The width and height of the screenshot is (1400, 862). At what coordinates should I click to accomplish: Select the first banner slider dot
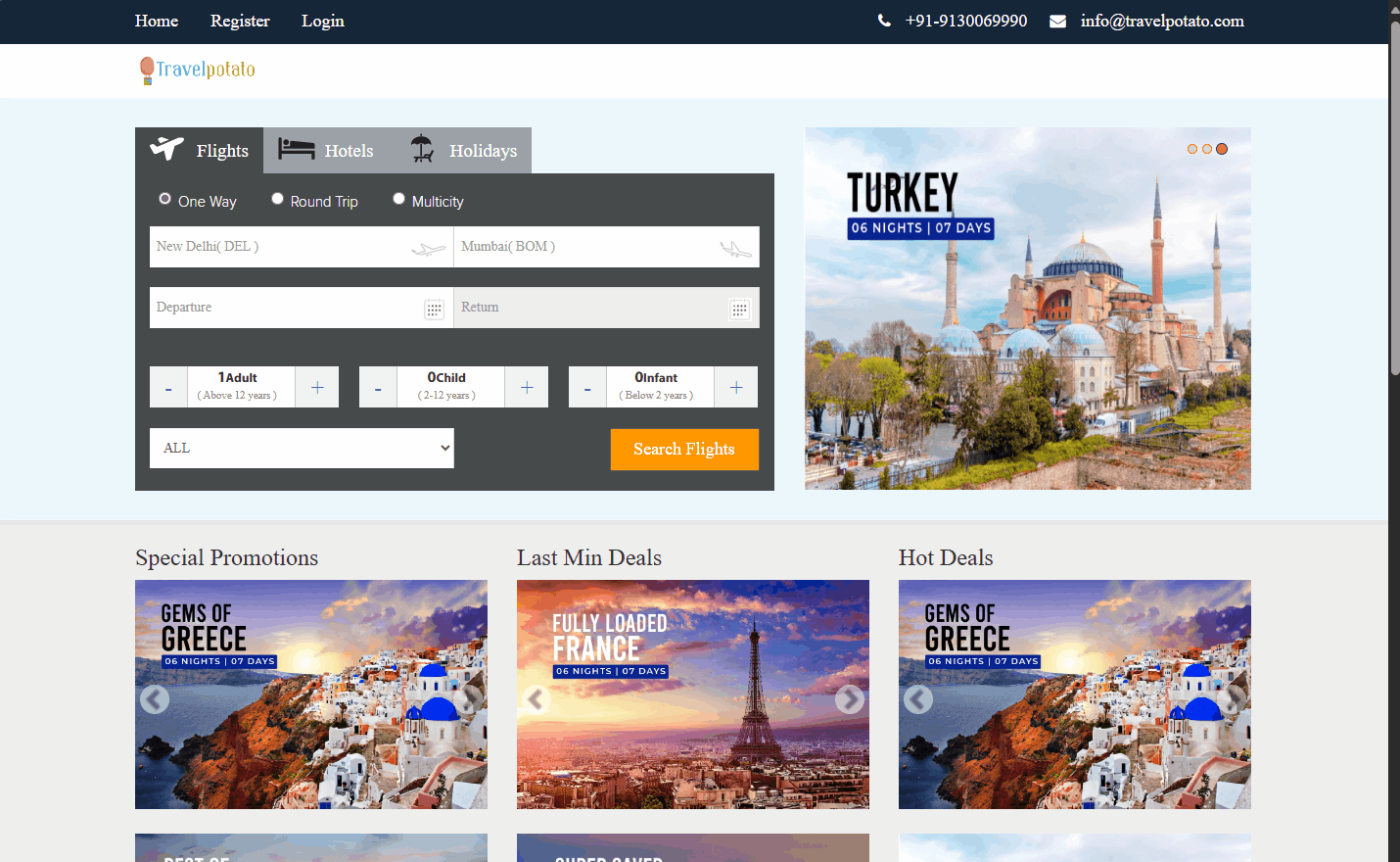[1192, 149]
